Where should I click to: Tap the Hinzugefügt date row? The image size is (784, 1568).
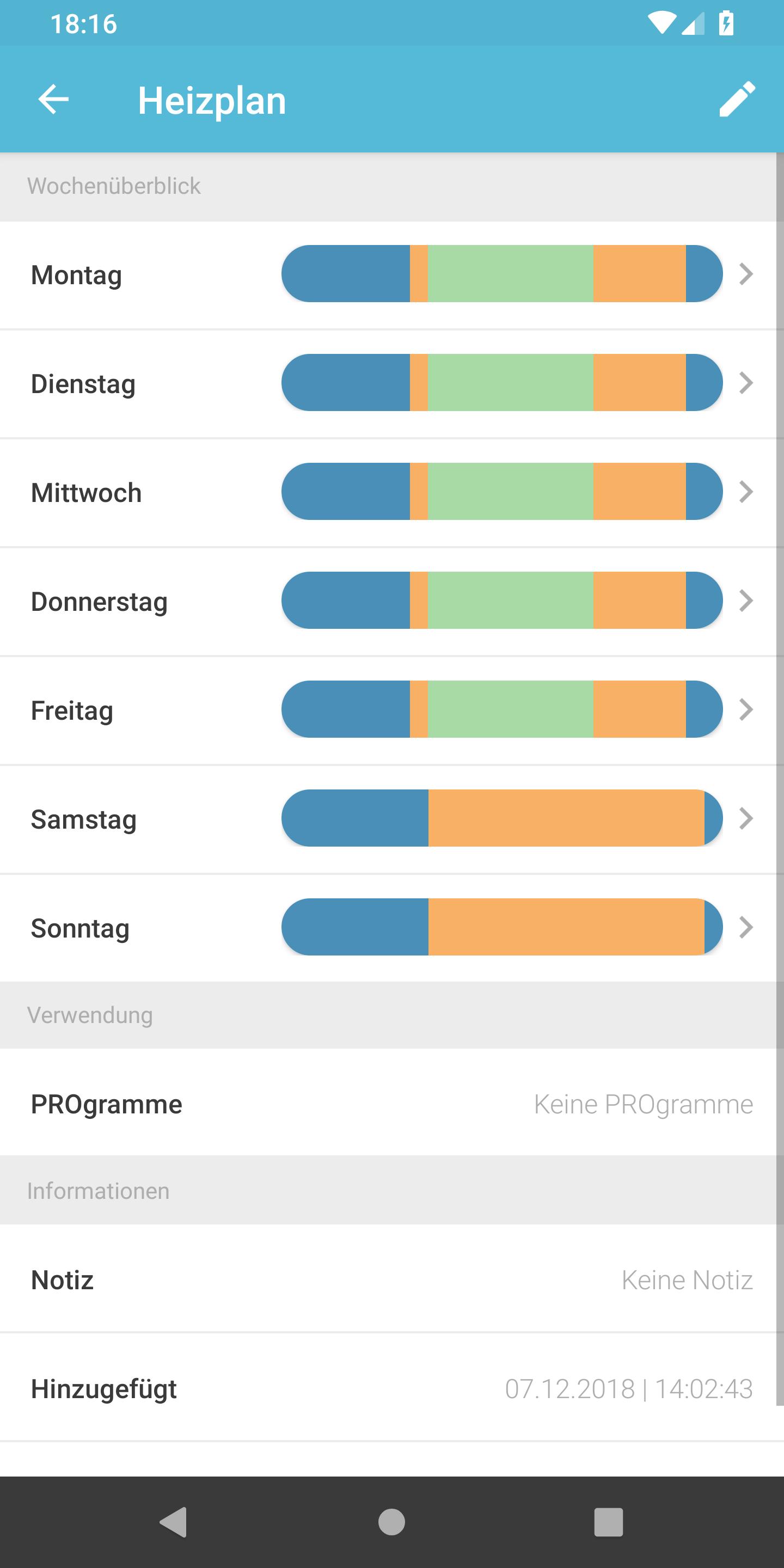pos(392,1388)
